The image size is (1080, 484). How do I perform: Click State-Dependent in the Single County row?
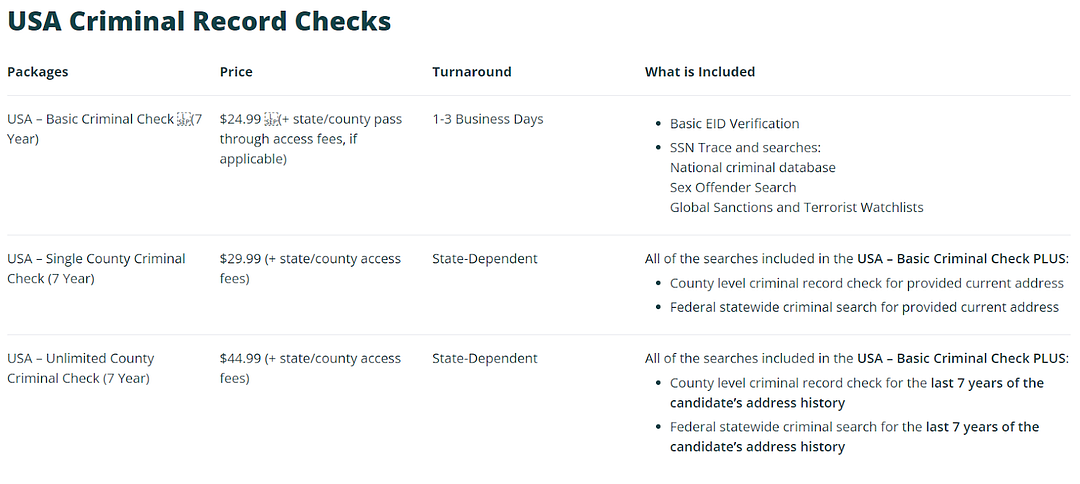[x=485, y=259]
